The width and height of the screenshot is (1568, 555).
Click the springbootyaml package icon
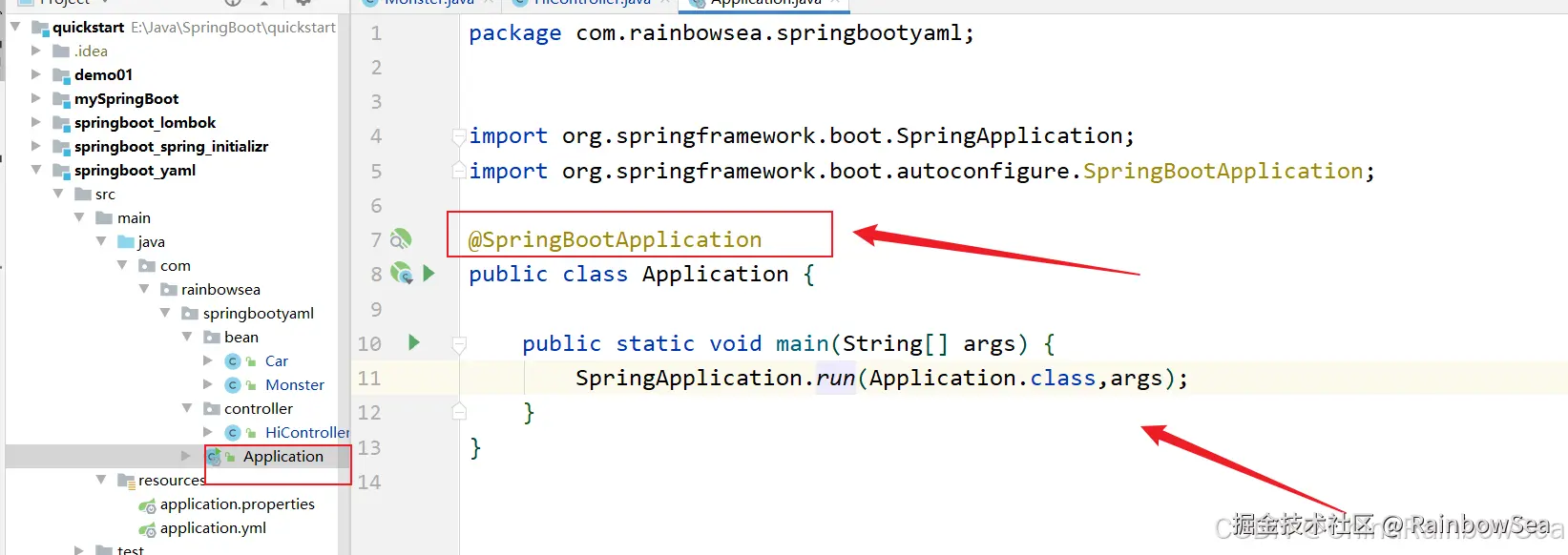(x=190, y=314)
